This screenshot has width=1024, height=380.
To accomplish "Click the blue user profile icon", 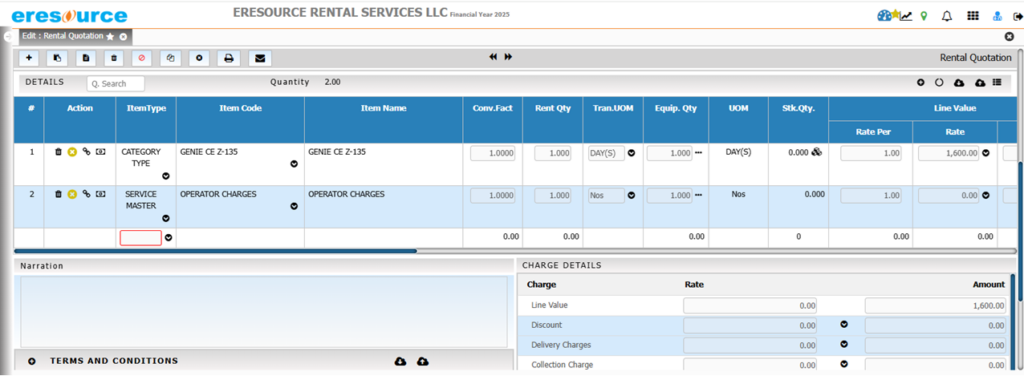I will (x=997, y=16).
